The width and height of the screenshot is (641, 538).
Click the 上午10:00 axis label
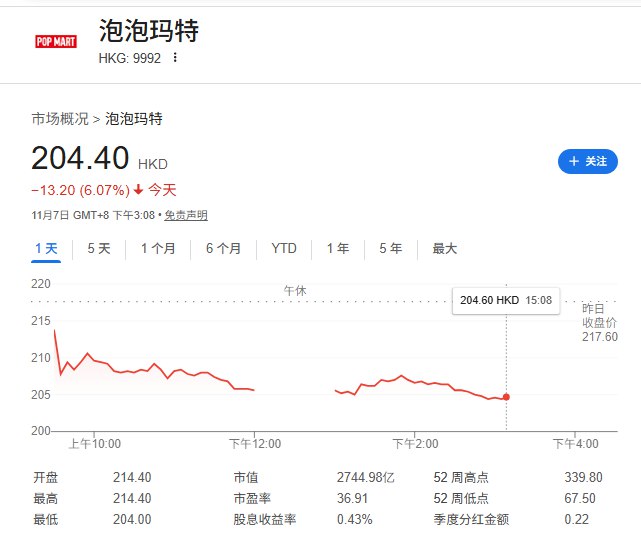tap(94, 444)
